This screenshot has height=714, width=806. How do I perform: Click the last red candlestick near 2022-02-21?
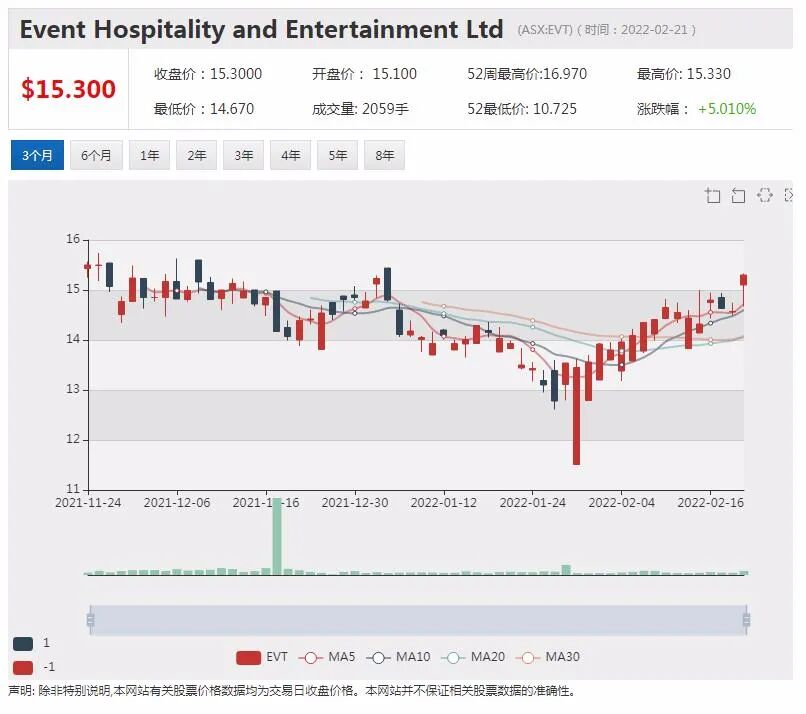(x=743, y=280)
